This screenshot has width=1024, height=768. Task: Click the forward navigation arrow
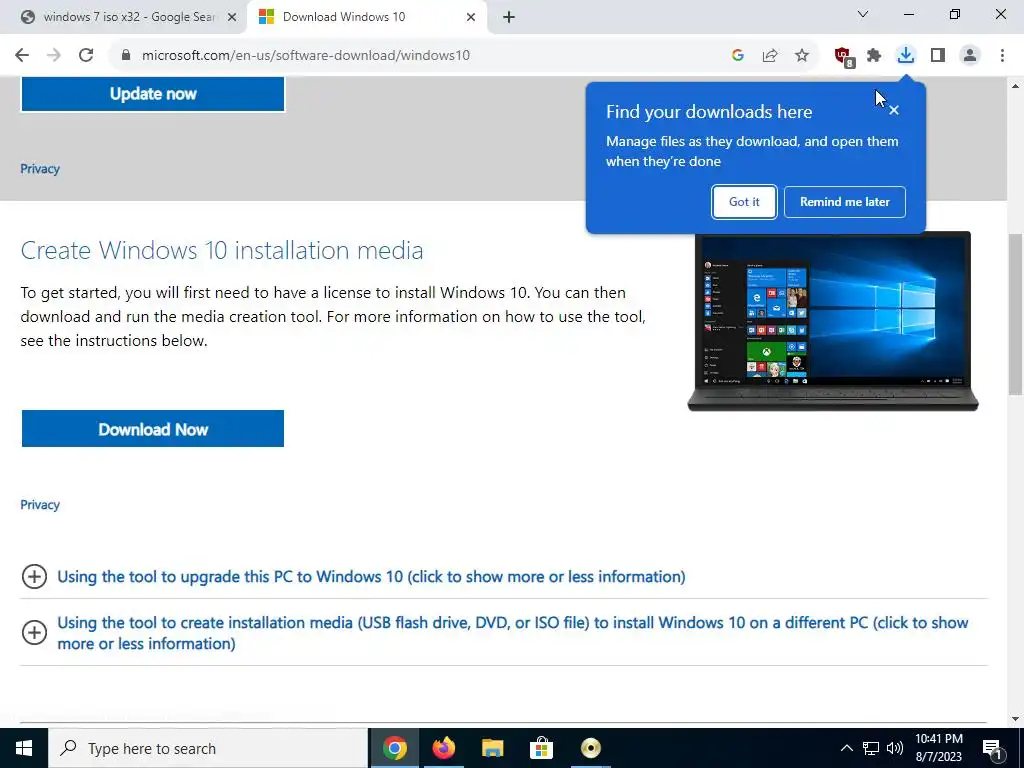point(54,56)
